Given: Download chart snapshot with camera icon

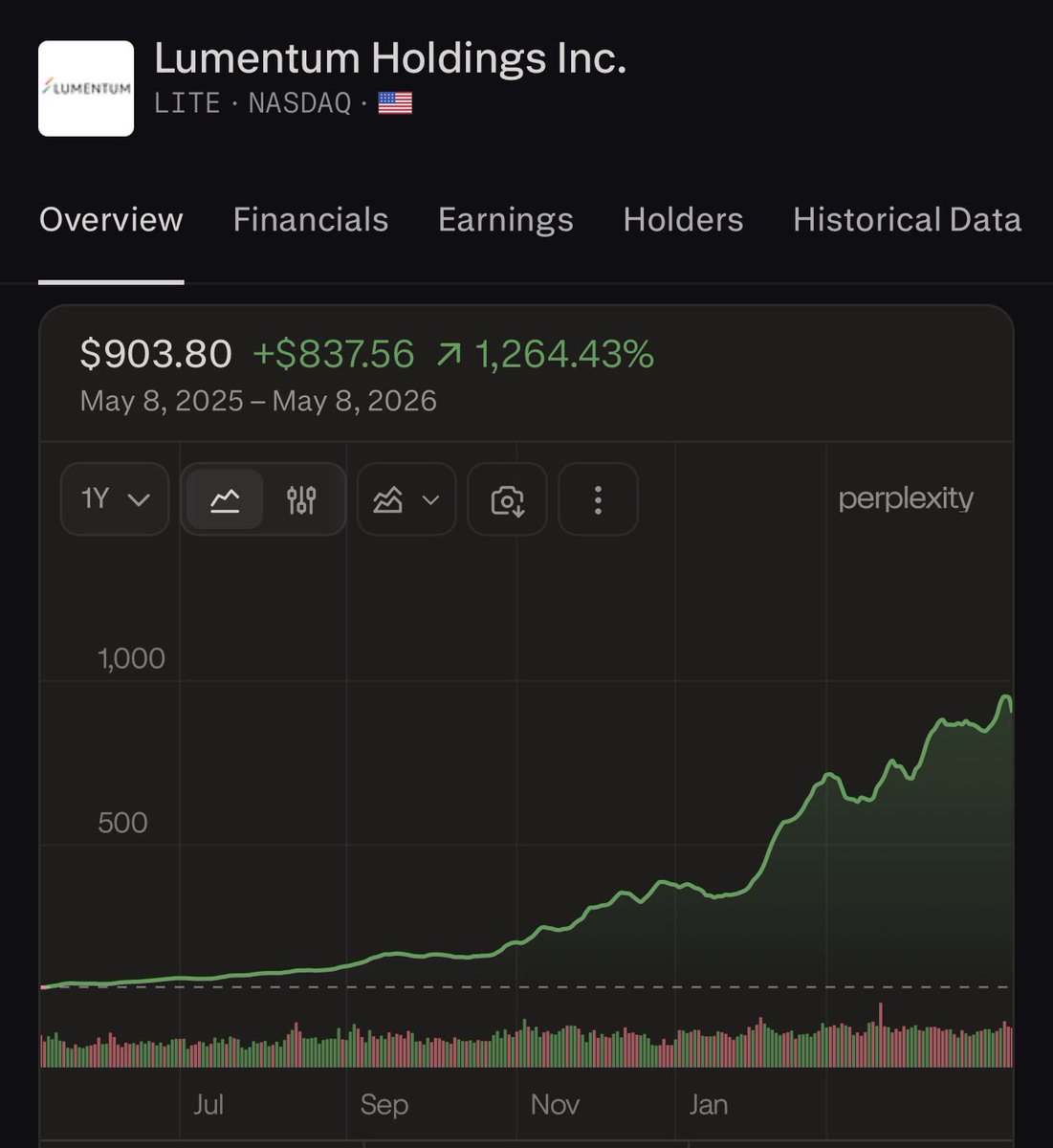Looking at the screenshot, I should click(507, 499).
